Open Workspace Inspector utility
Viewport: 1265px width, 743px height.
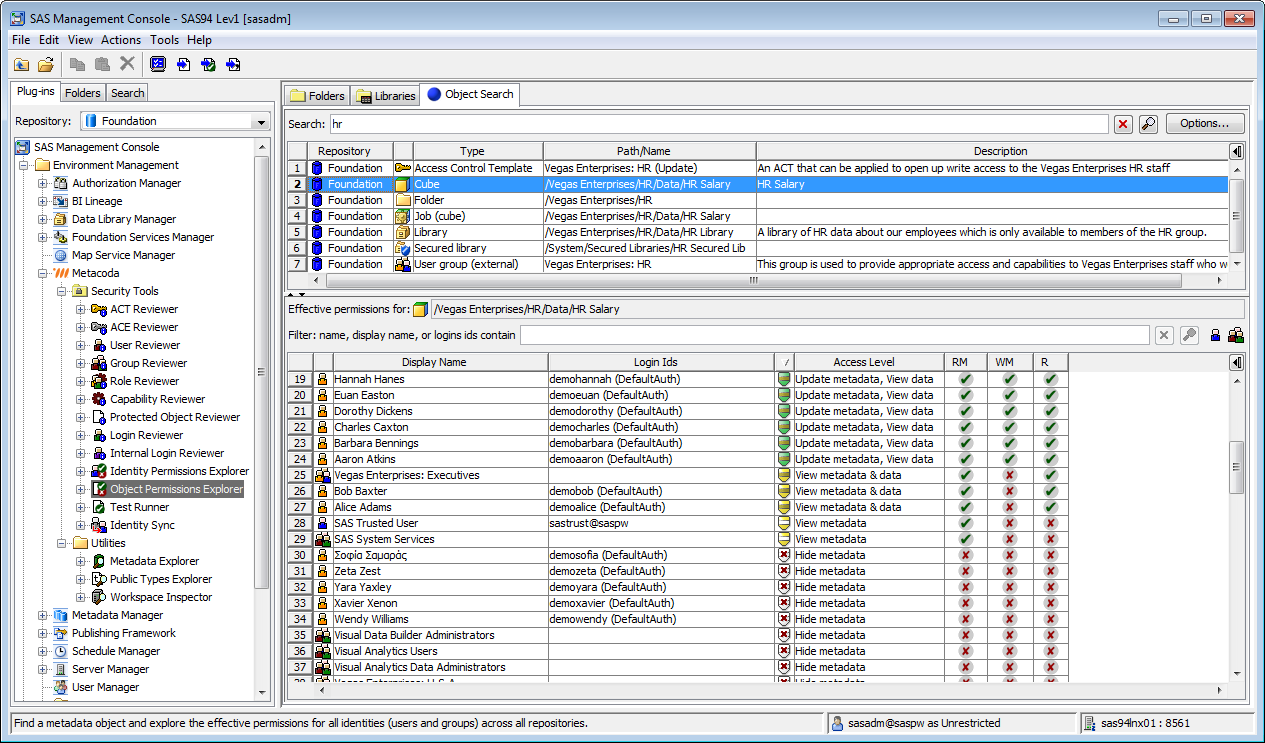[x=161, y=597]
